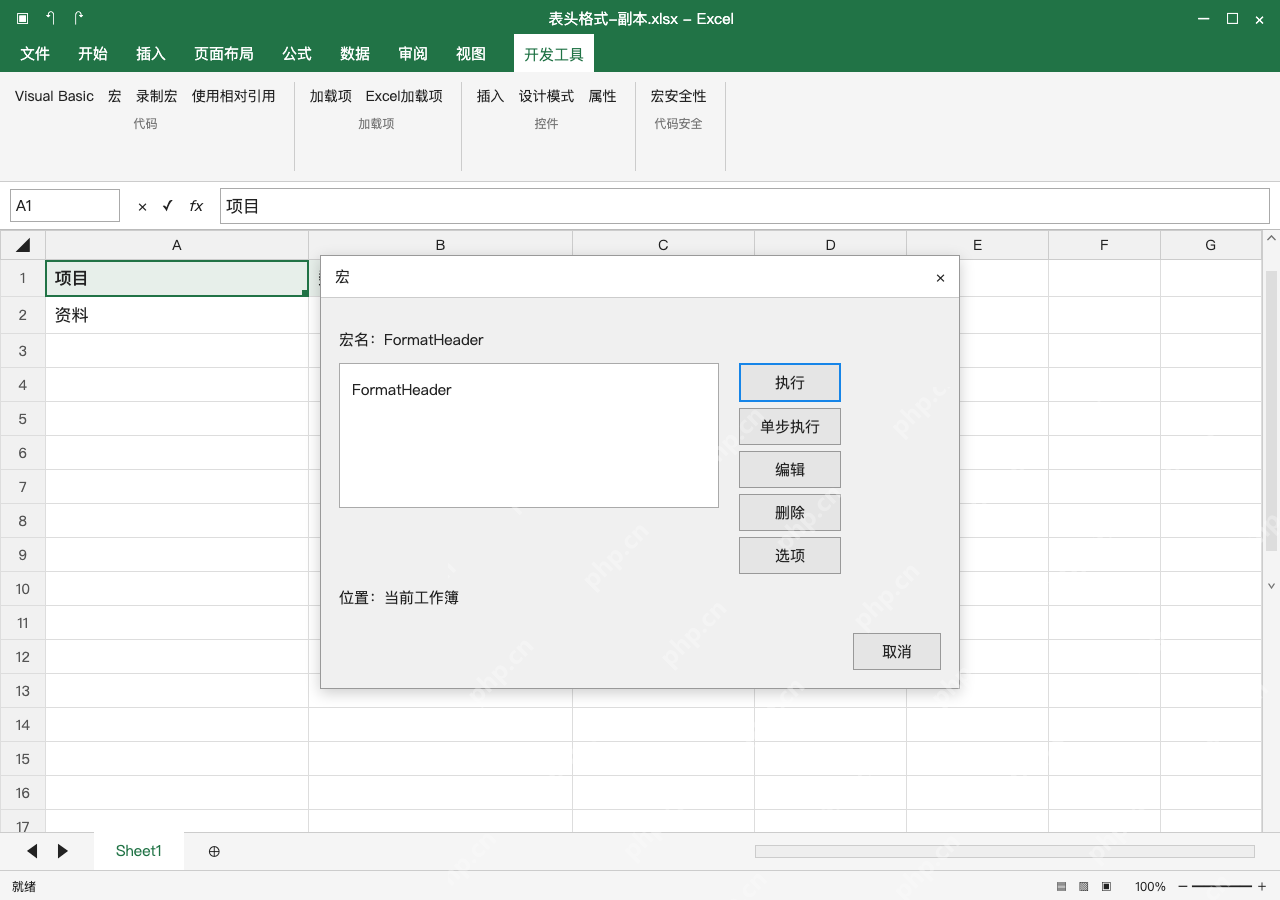Select column G header
This screenshot has height=900, width=1280.
point(1210,245)
